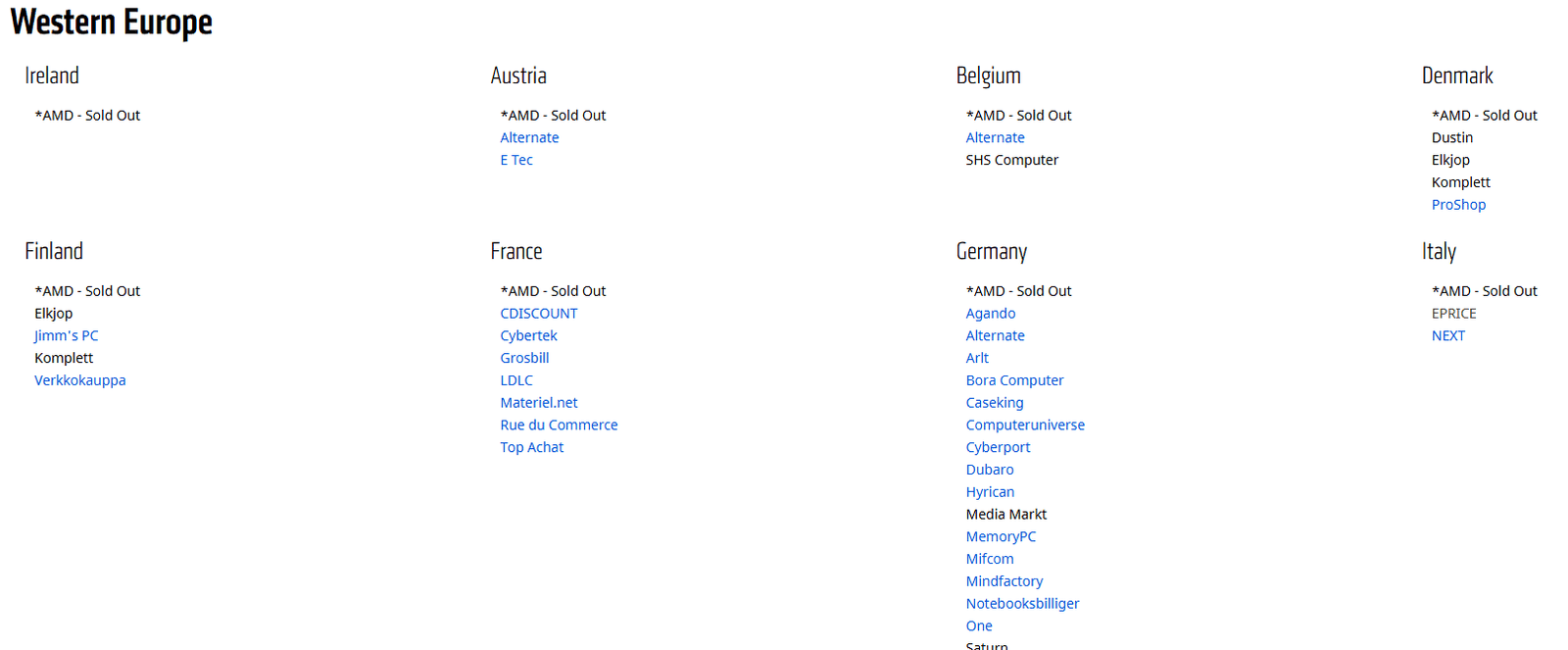This screenshot has height=650, width=1568.
Task: Click the NEXT link under Italy
Action: [1448, 335]
